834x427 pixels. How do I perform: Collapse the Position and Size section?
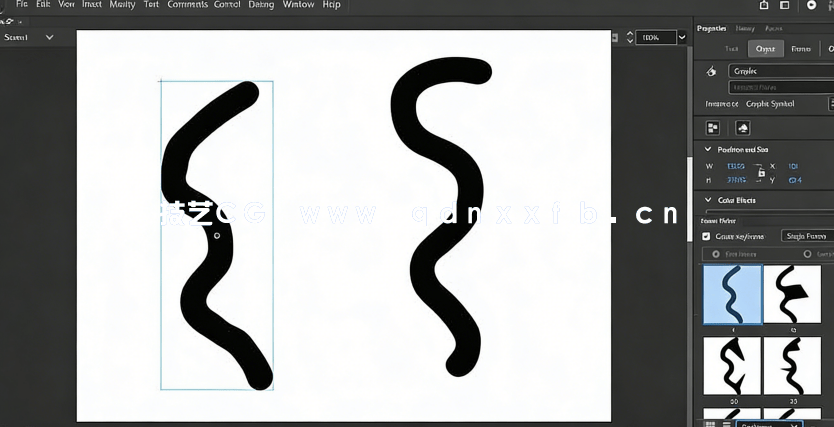tap(708, 149)
